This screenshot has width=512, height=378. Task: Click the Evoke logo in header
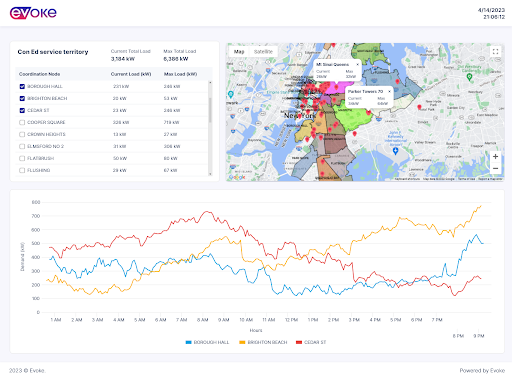[33, 13]
